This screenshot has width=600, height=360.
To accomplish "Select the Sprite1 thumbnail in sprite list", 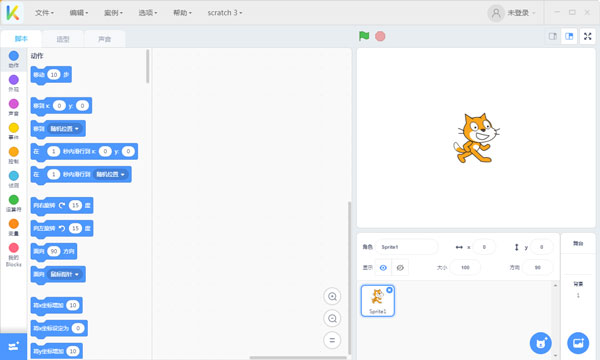I will (378, 301).
